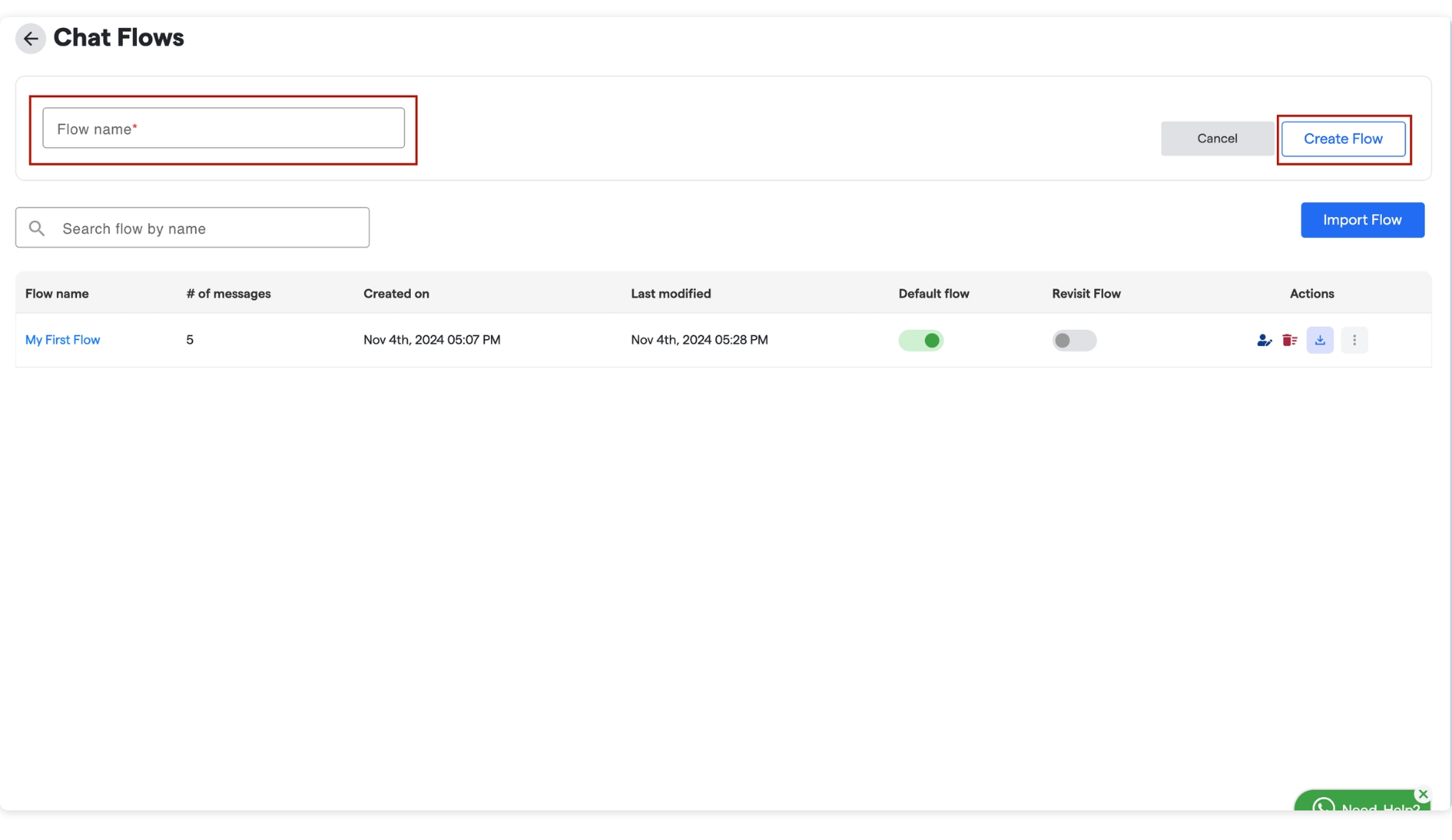Focus the Search flow by name field
Viewport: 1452px width, 840px height.
coord(192,228)
